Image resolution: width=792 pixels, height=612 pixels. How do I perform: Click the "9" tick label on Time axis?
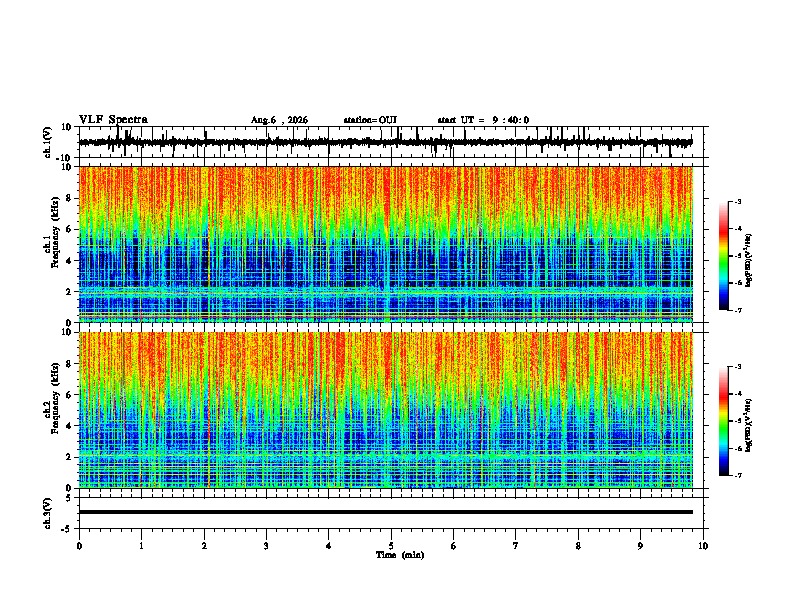640,546
